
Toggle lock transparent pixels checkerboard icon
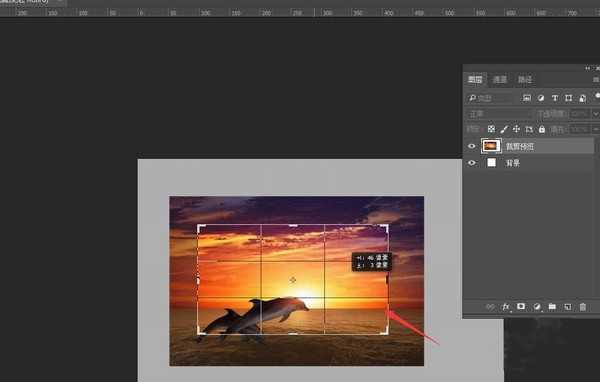(x=491, y=129)
